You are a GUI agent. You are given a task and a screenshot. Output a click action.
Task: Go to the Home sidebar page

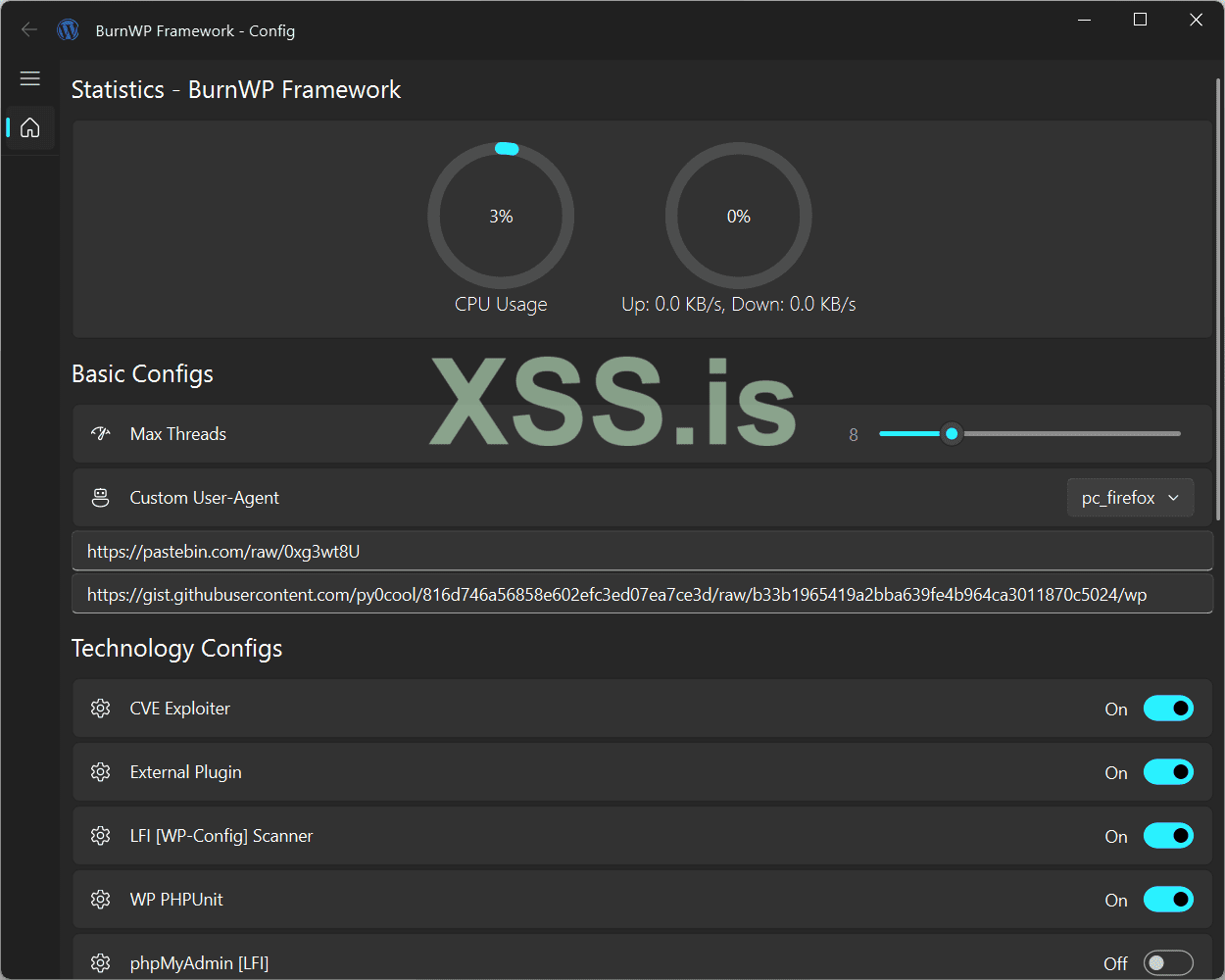(x=30, y=127)
